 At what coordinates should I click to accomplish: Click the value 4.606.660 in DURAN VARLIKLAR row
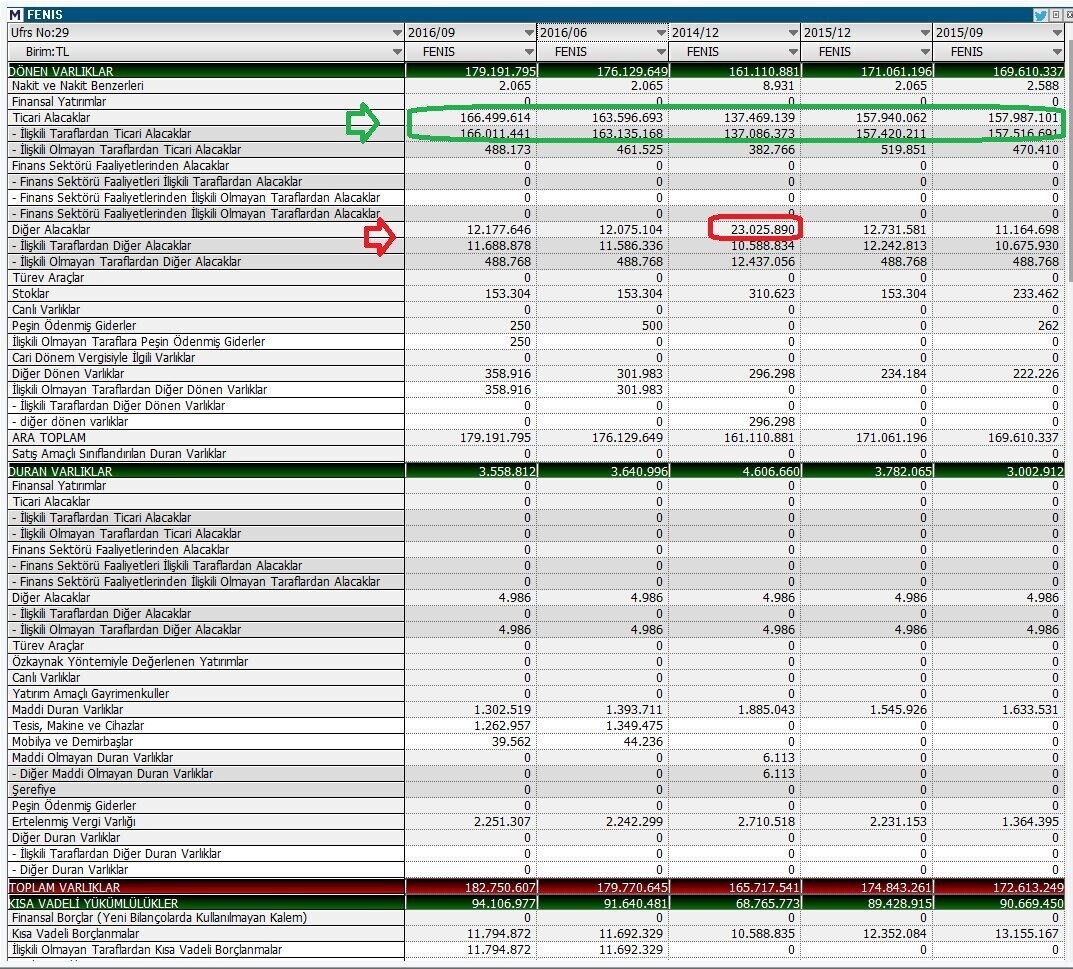point(771,471)
